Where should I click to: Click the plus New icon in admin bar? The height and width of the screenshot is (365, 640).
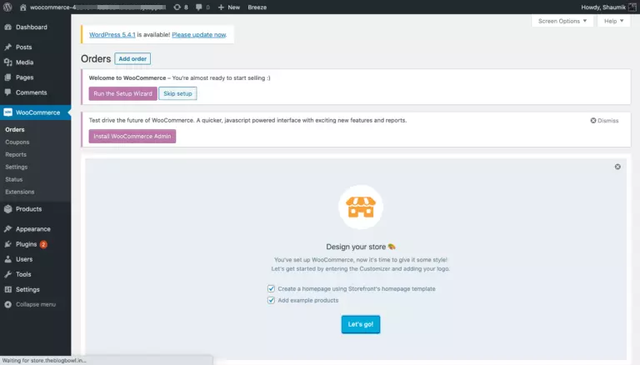221,7
